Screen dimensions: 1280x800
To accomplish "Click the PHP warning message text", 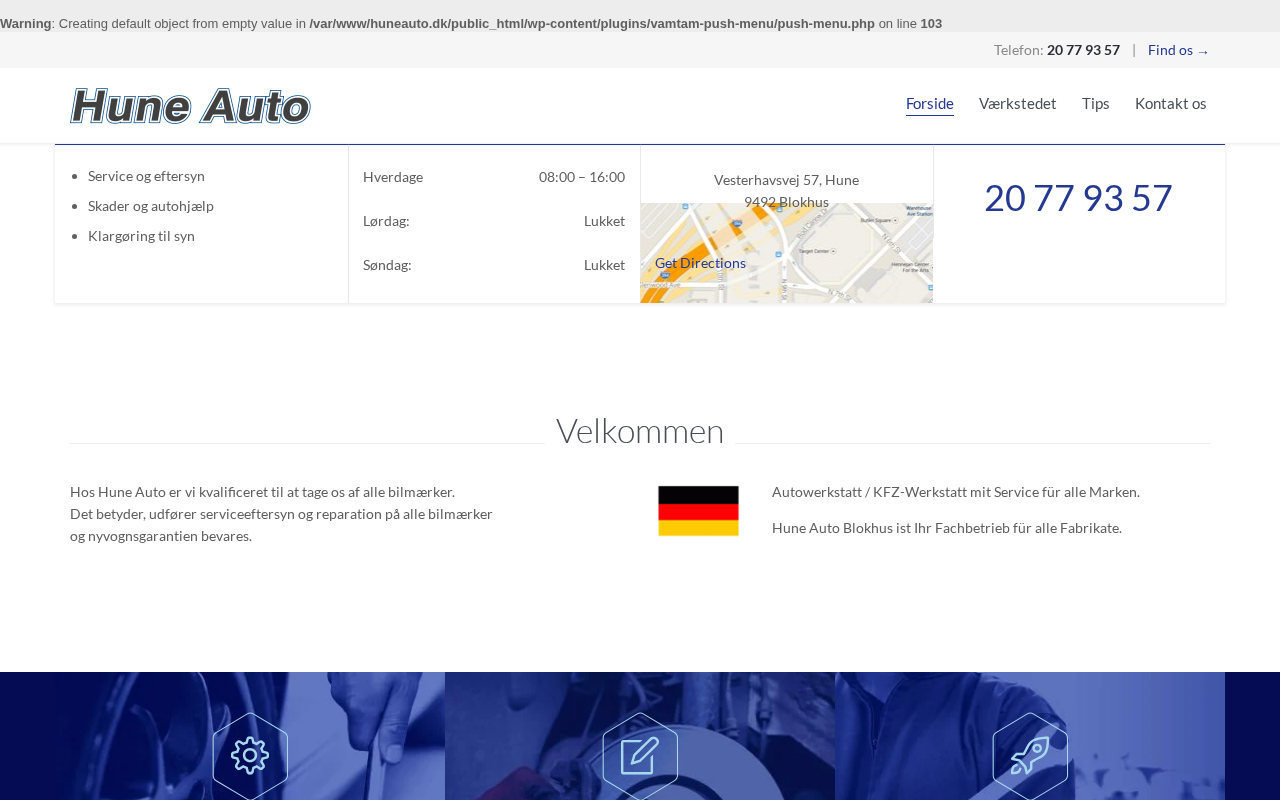I will pyautogui.click(x=471, y=23).
